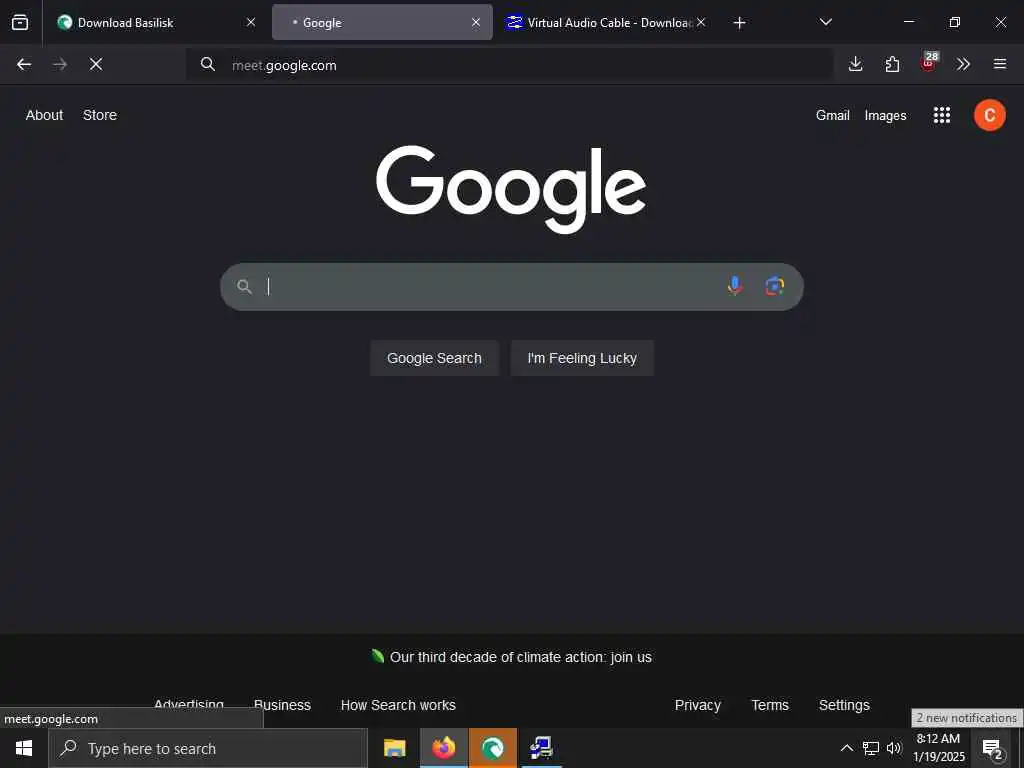Open the About link

tap(44, 115)
